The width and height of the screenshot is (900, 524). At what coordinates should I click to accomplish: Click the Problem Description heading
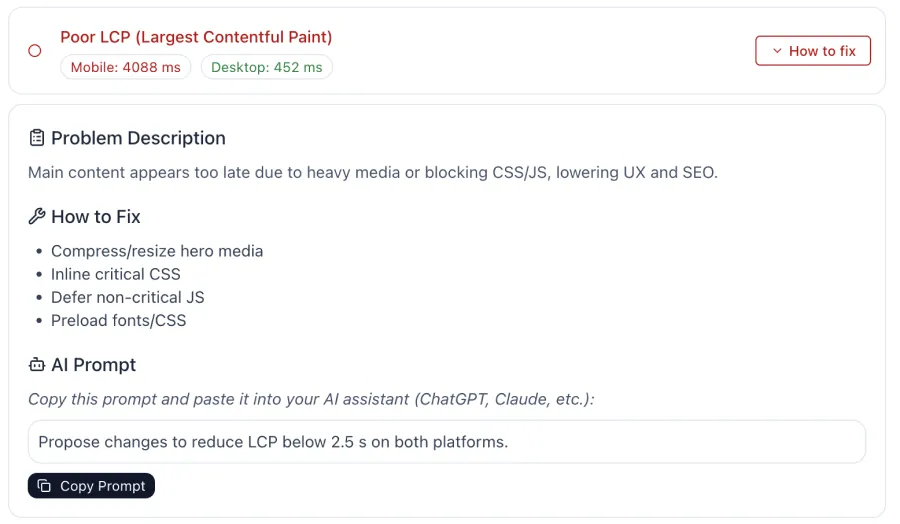138,138
